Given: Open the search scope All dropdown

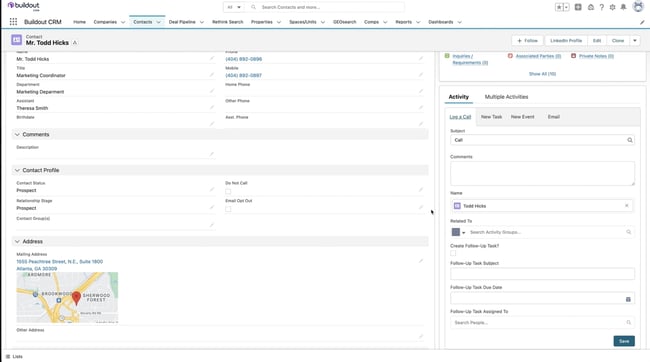Looking at the screenshot, I should point(234,7).
